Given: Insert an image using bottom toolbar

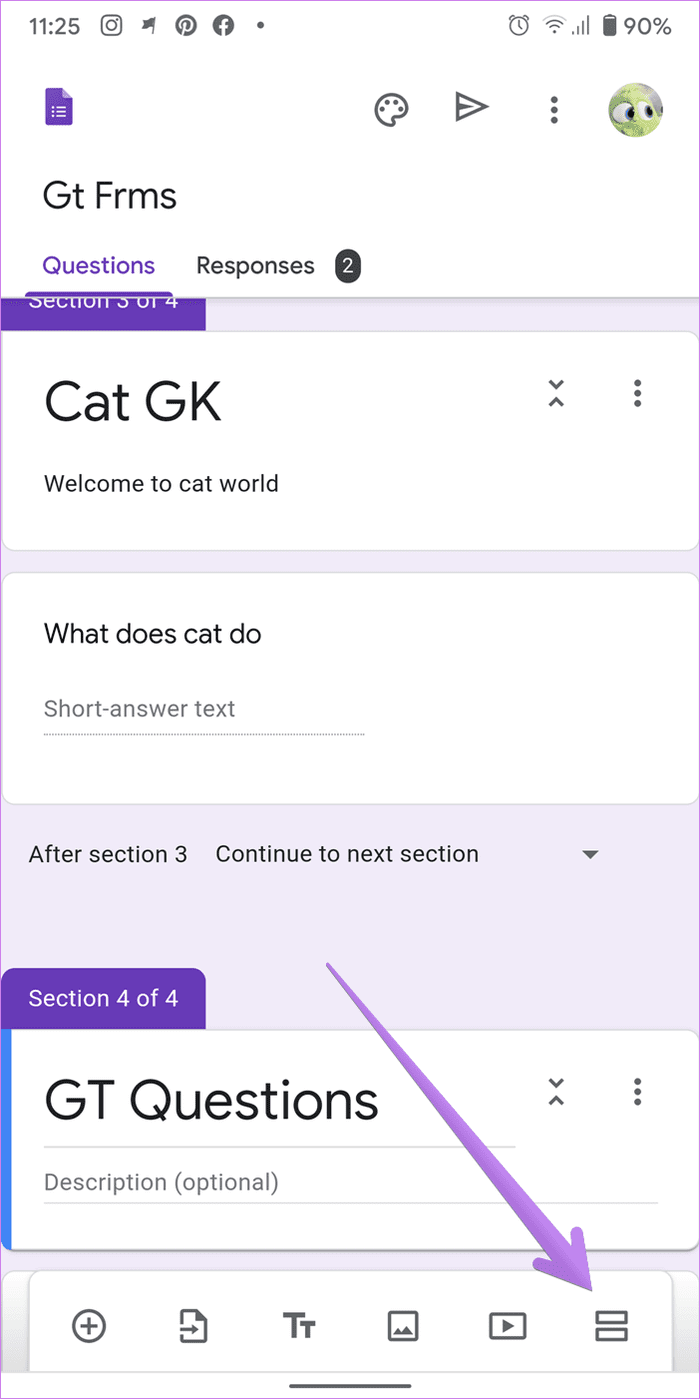Looking at the screenshot, I should tap(403, 1326).
